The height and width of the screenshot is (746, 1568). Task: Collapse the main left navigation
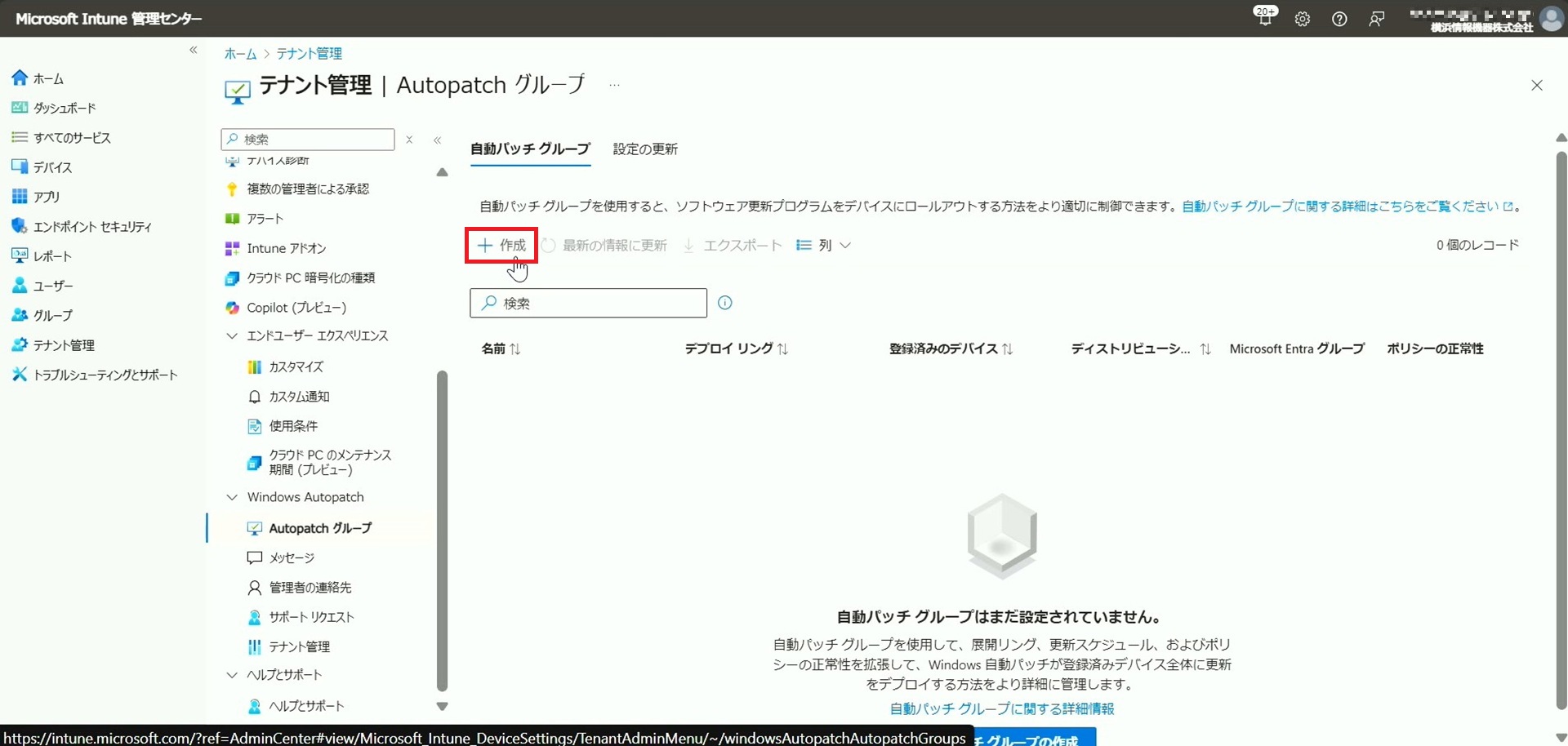(x=194, y=51)
